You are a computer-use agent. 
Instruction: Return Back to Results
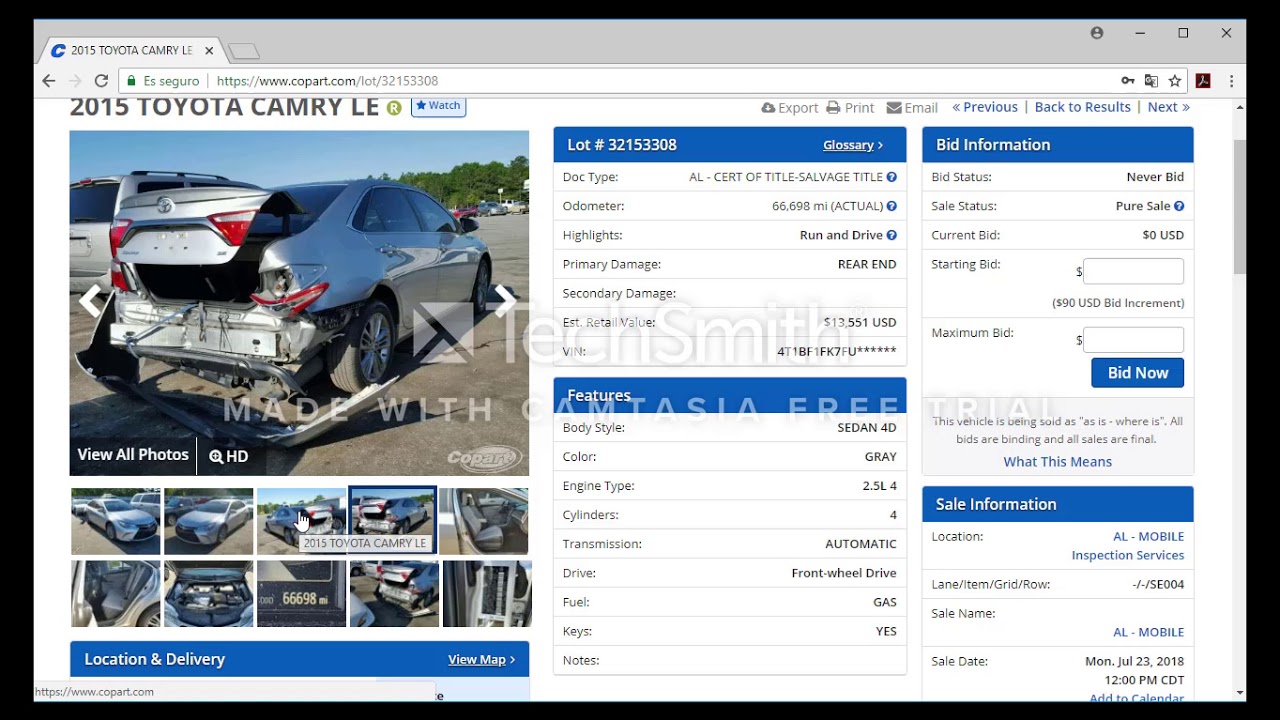click(x=1082, y=107)
